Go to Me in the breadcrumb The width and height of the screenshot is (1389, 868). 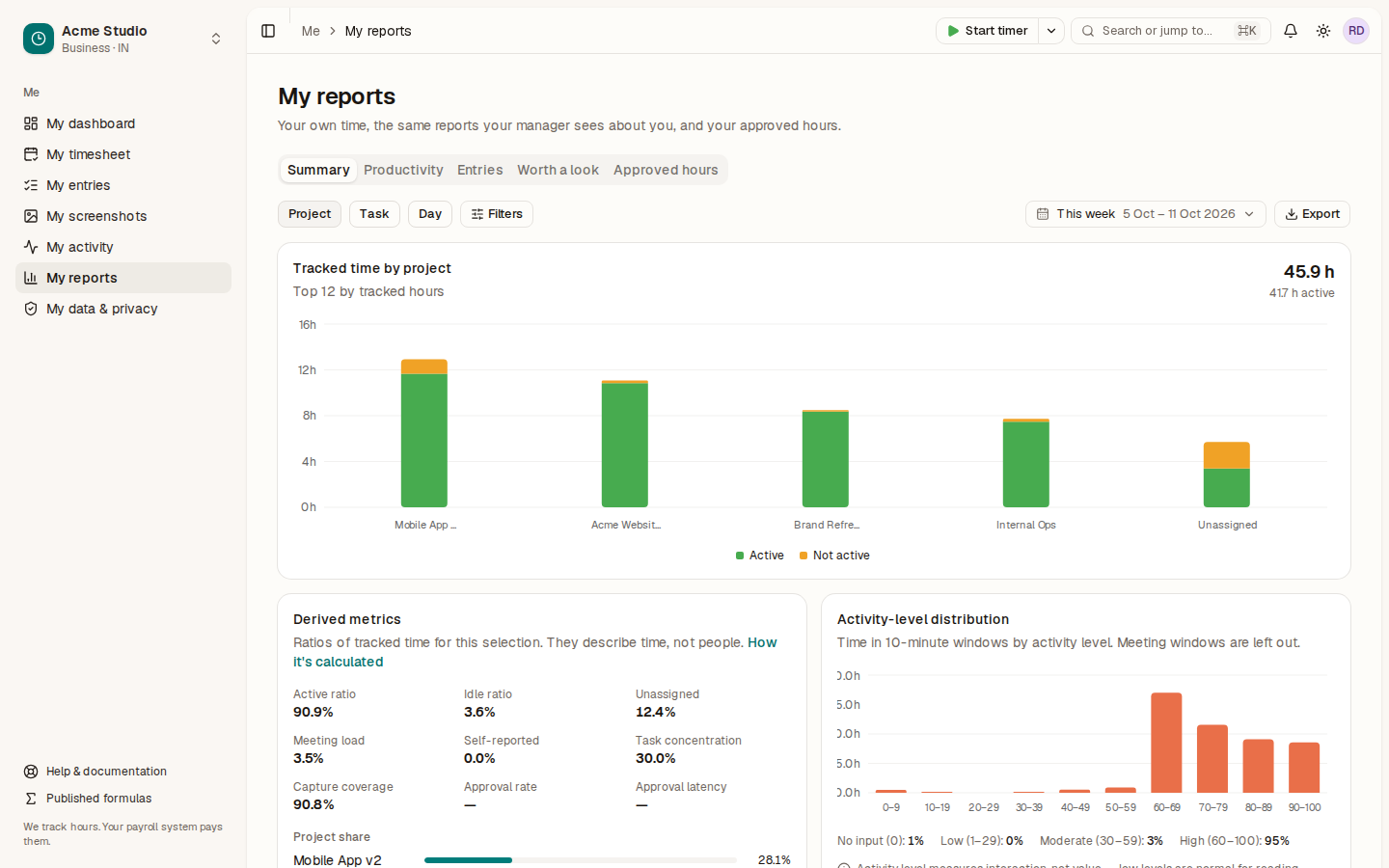click(311, 31)
